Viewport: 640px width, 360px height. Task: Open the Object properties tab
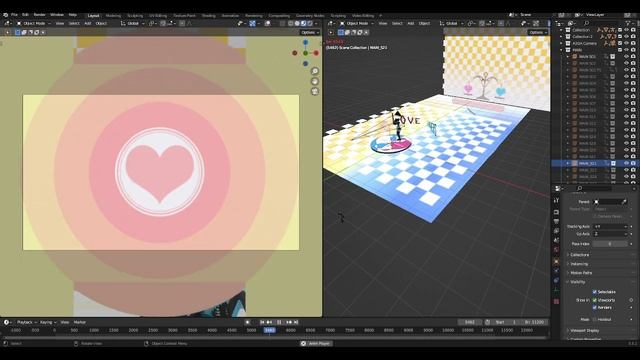pyautogui.click(x=556, y=261)
